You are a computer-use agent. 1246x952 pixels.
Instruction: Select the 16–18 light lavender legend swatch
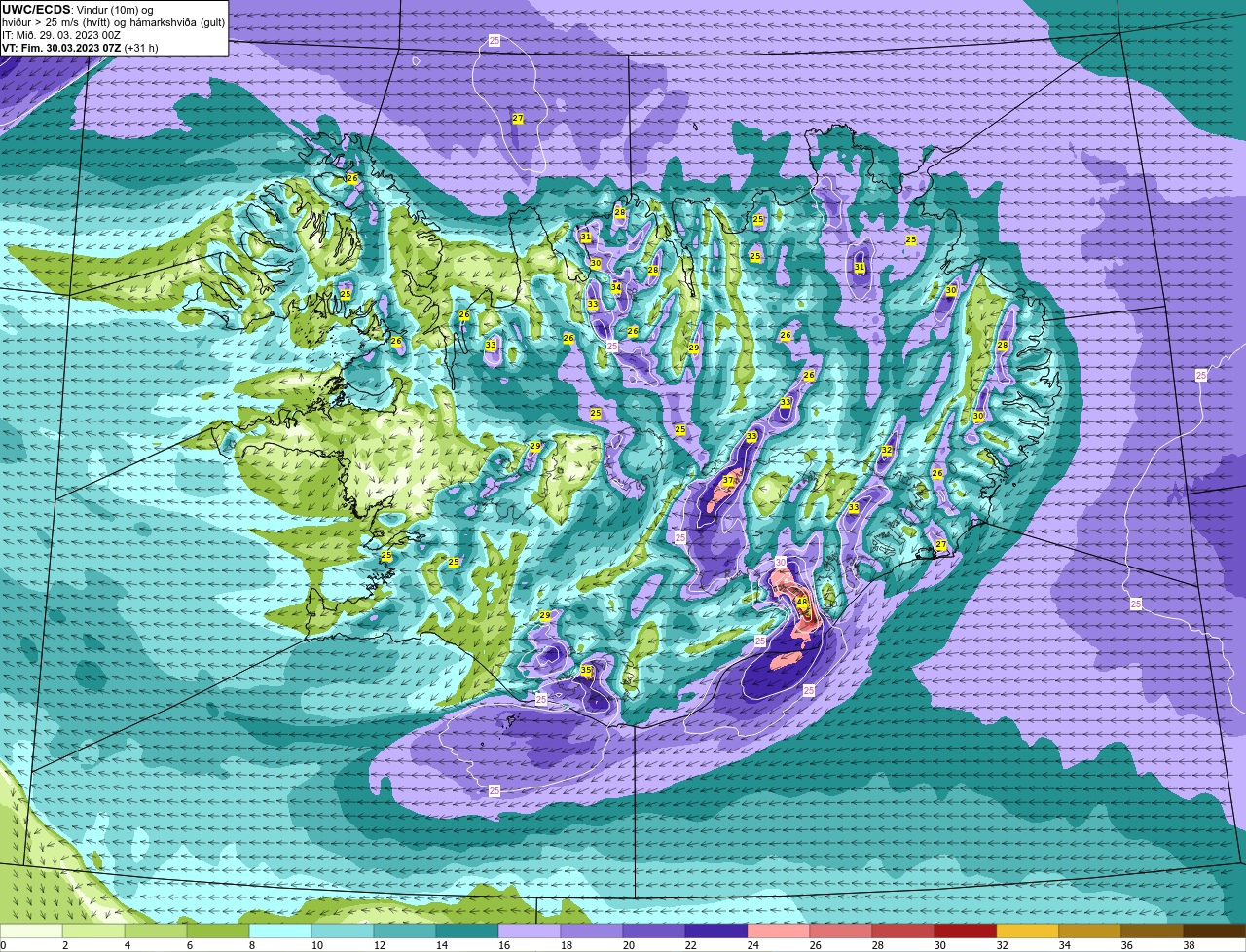tap(531, 932)
